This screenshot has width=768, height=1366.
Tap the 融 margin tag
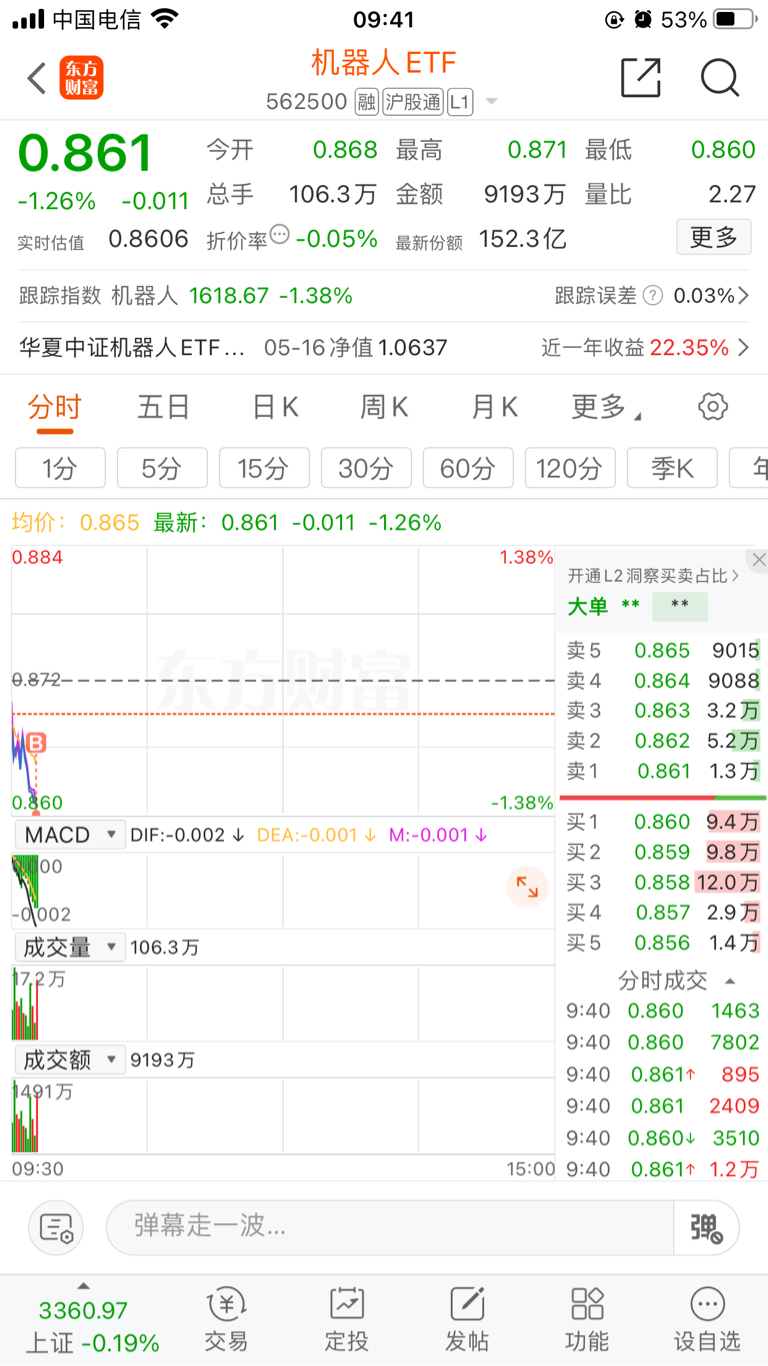coord(367,102)
